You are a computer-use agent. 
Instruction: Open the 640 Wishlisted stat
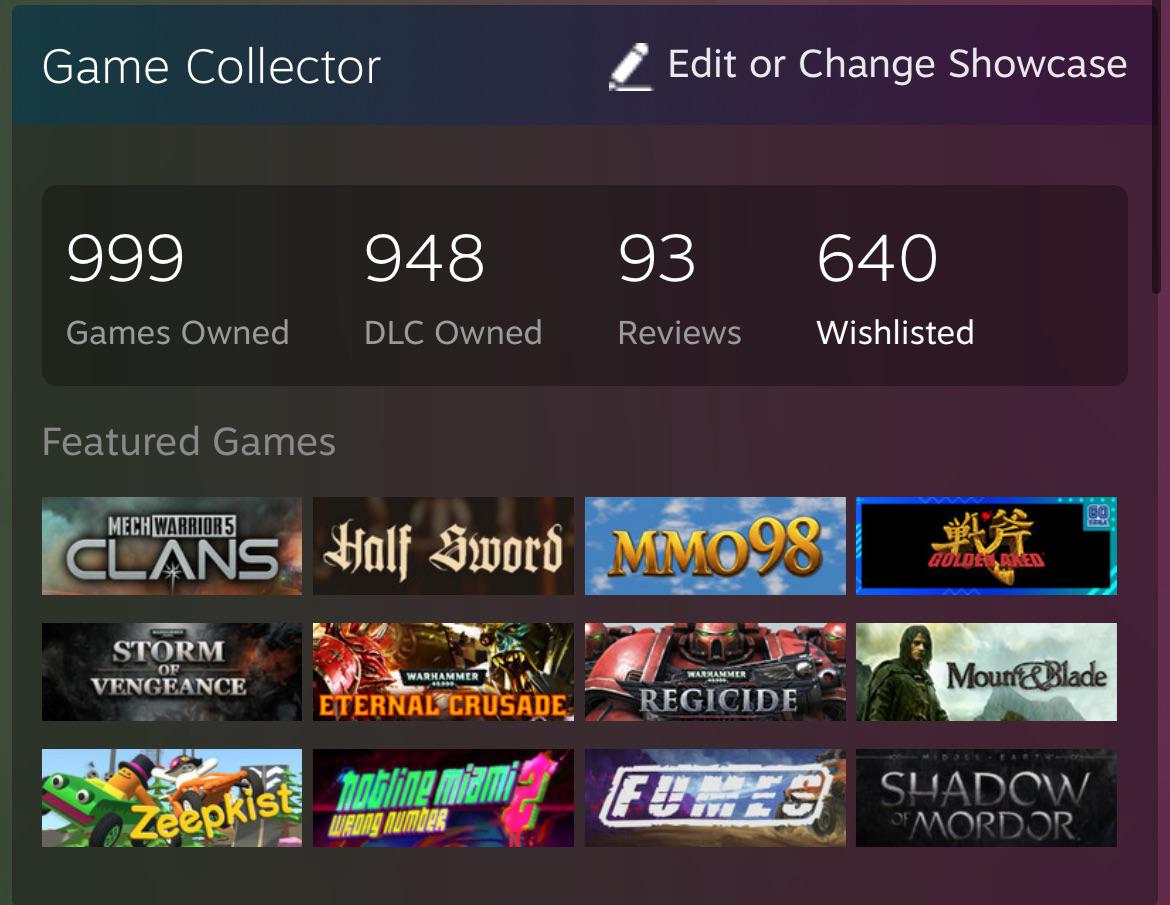[x=895, y=289]
